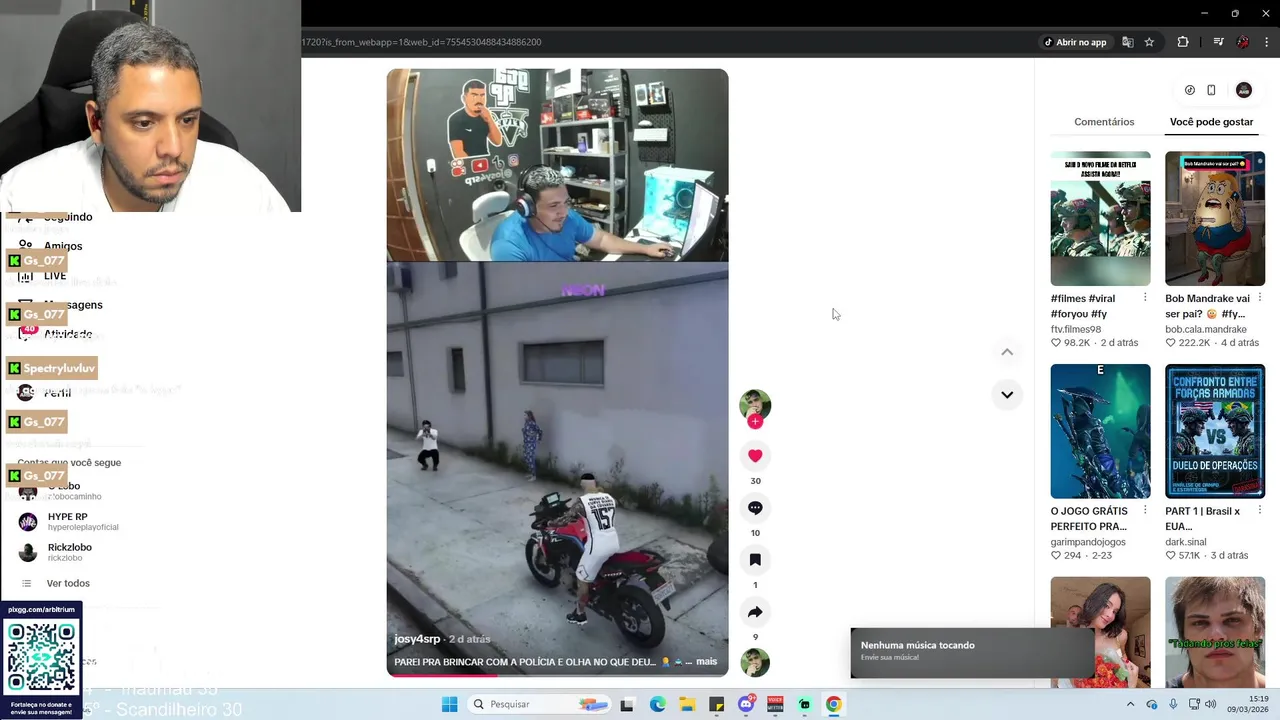Open TikTok profile avatar in header
The image size is (1280, 720).
(x=1244, y=90)
